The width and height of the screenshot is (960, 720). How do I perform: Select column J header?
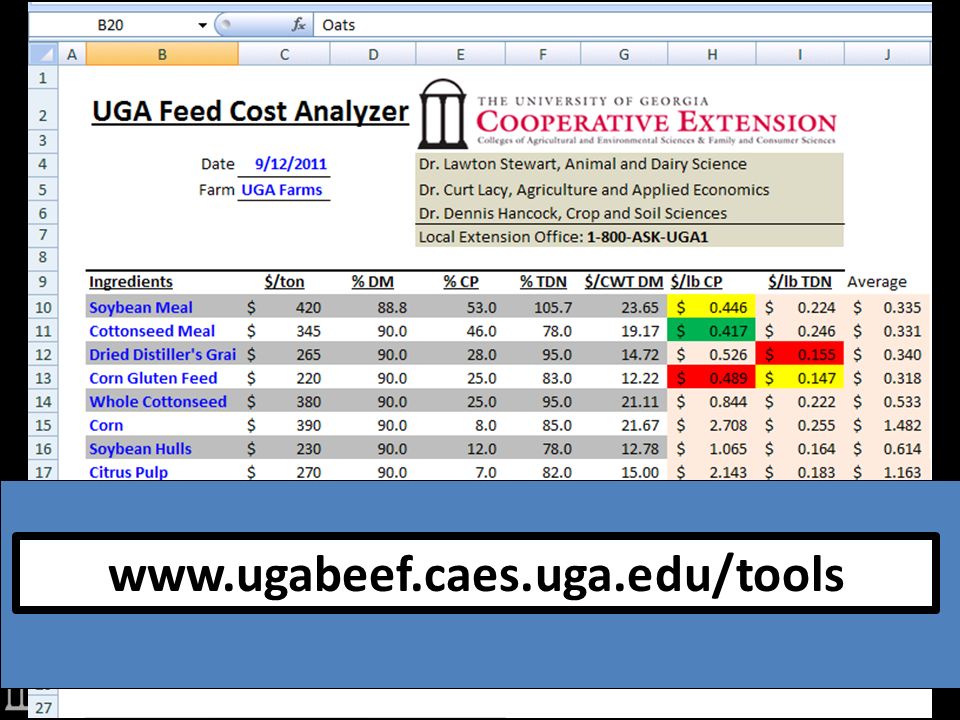887,54
